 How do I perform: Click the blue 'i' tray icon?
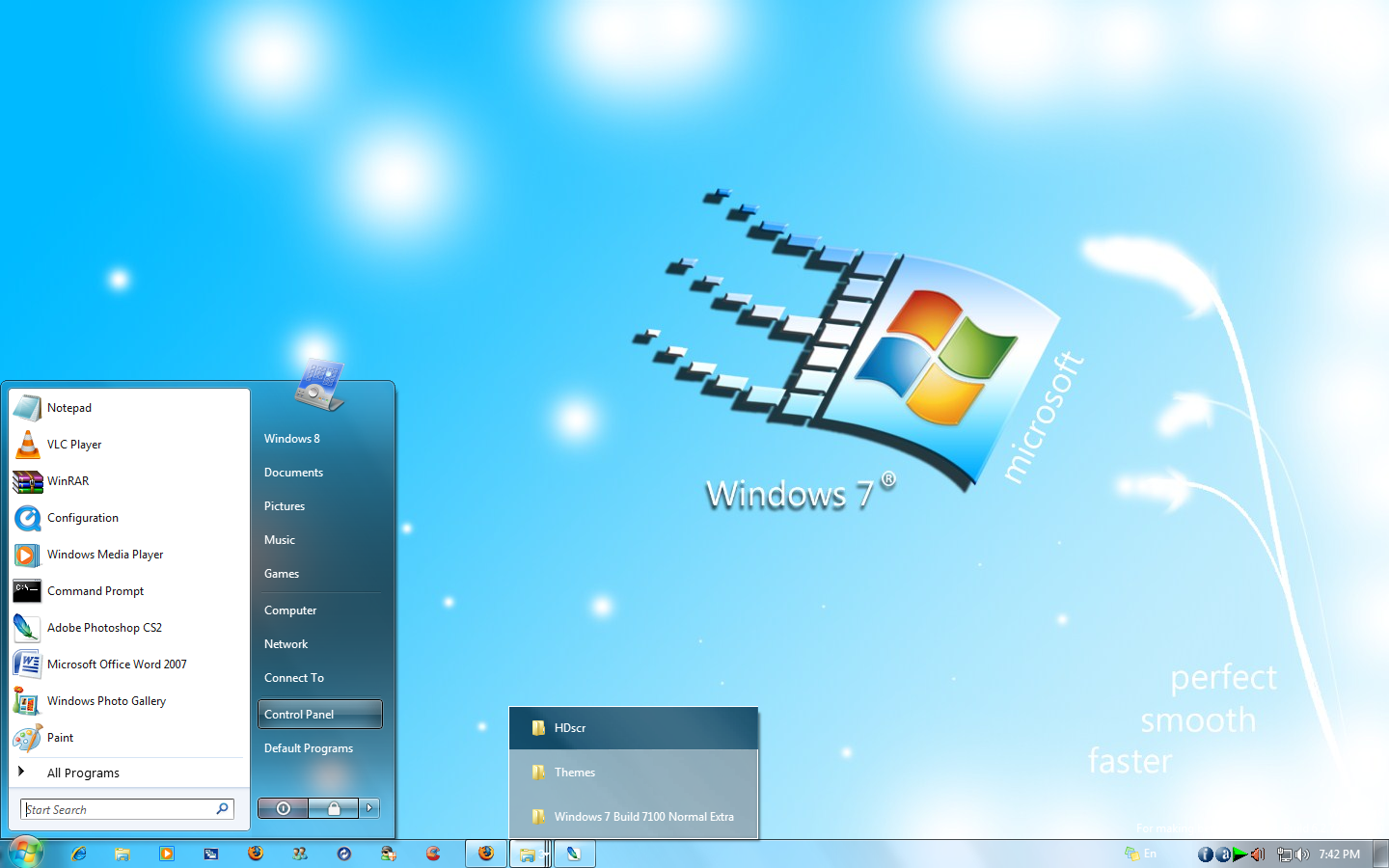[x=1206, y=854]
